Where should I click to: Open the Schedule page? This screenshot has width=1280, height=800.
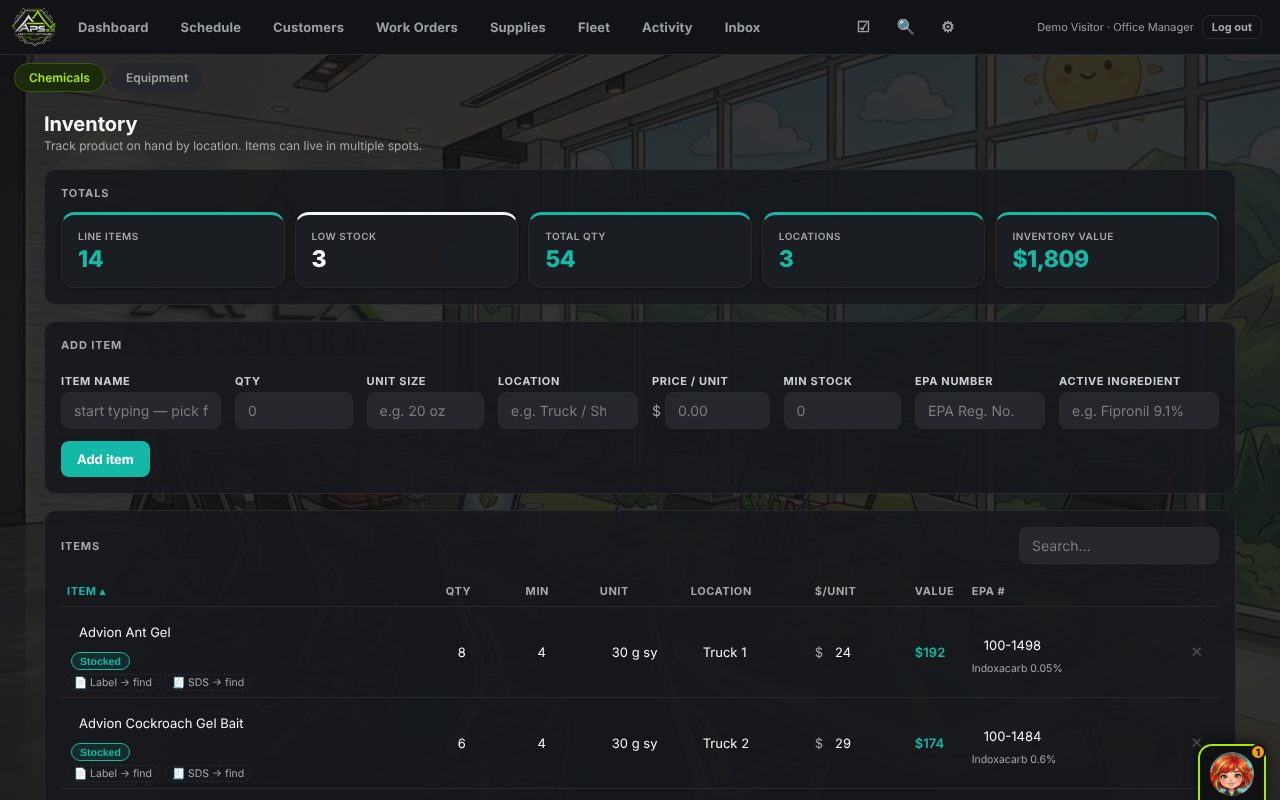pyautogui.click(x=210, y=27)
